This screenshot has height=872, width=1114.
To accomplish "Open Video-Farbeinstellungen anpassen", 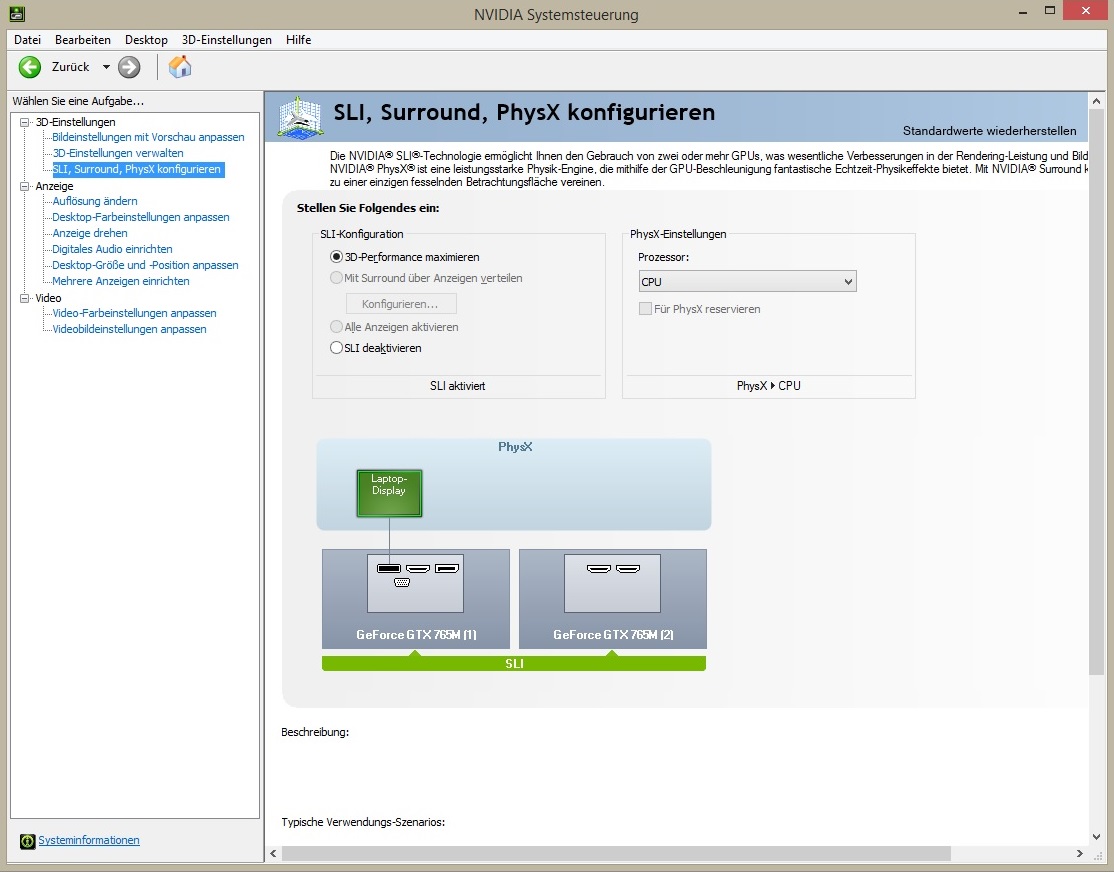I will 134,313.
